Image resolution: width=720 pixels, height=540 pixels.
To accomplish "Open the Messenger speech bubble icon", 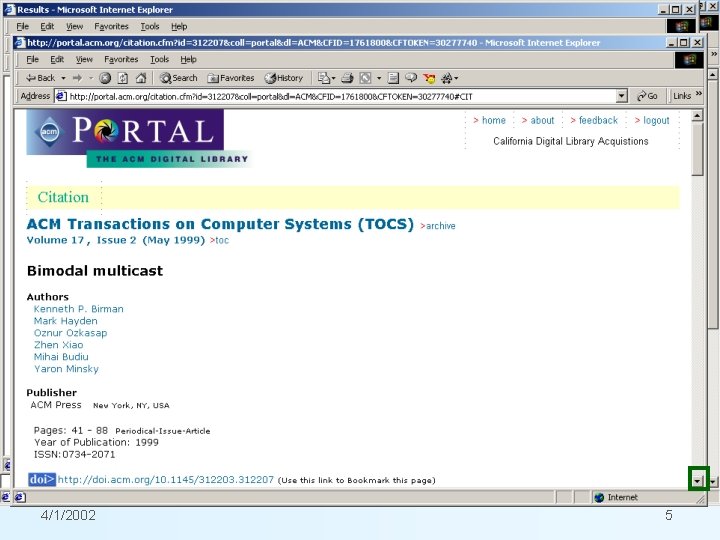I will point(411,78).
